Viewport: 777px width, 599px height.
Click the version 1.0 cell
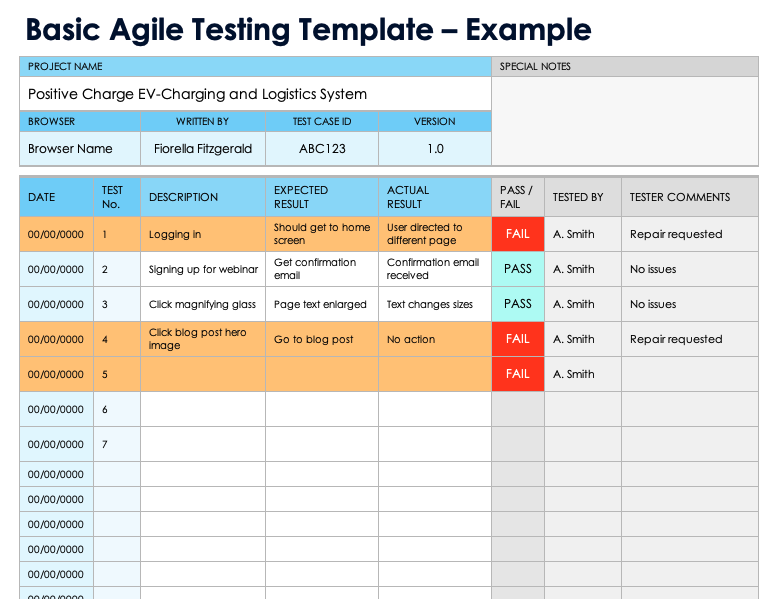pyautogui.click(x=435, y=149)
